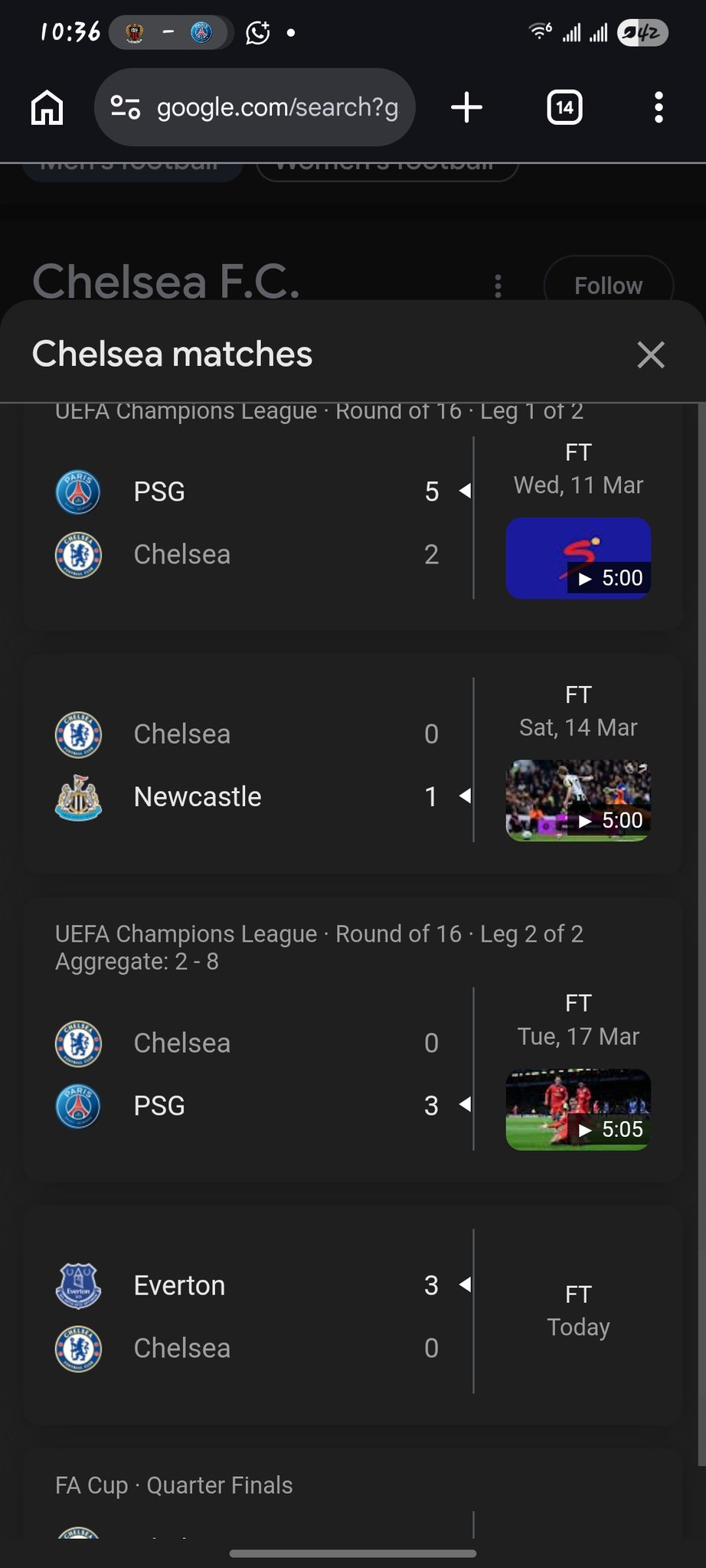Tap the Newcastle club crest
This screenshot has height=1568, width=706.
(x=78, y=797)
